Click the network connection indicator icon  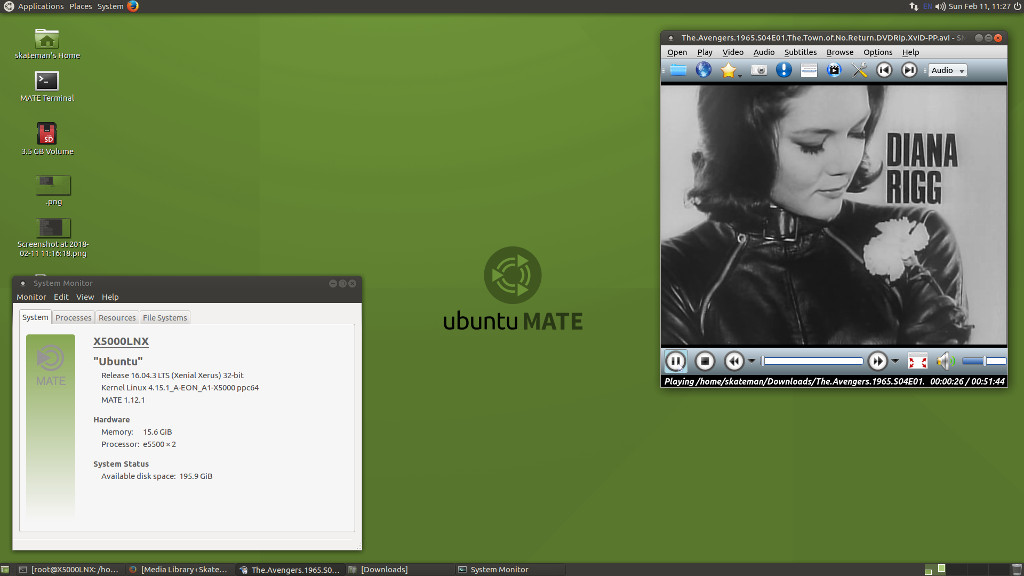pyautogui.click(x=913, y=7)
